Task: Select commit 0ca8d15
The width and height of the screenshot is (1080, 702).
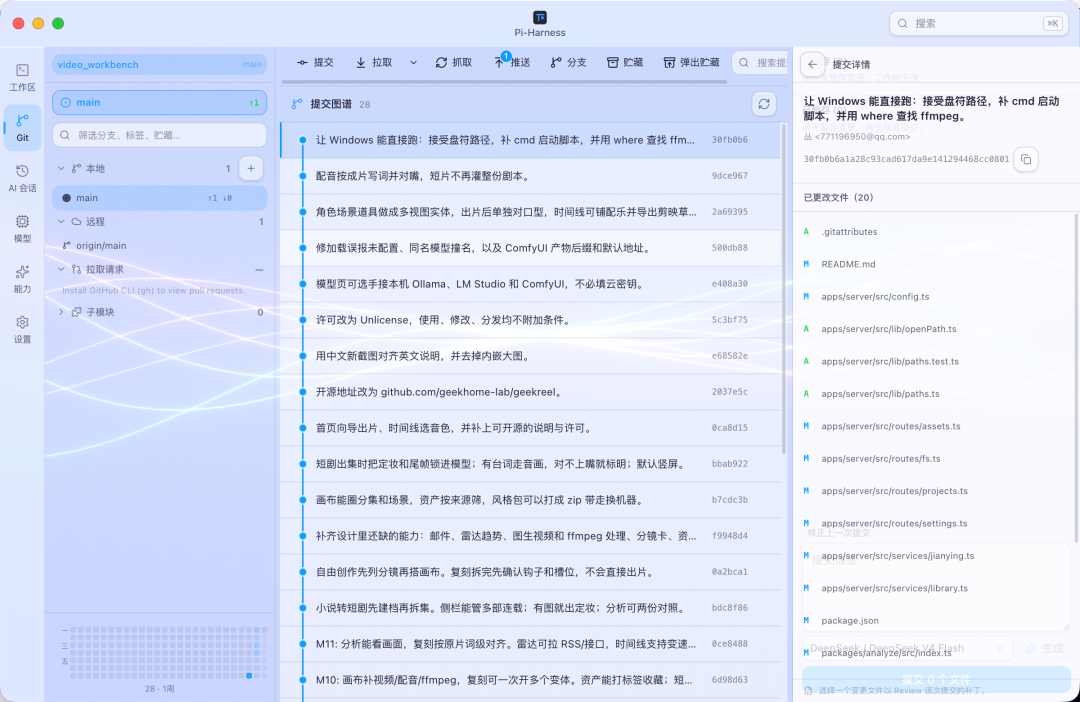Action: [530, 428]
